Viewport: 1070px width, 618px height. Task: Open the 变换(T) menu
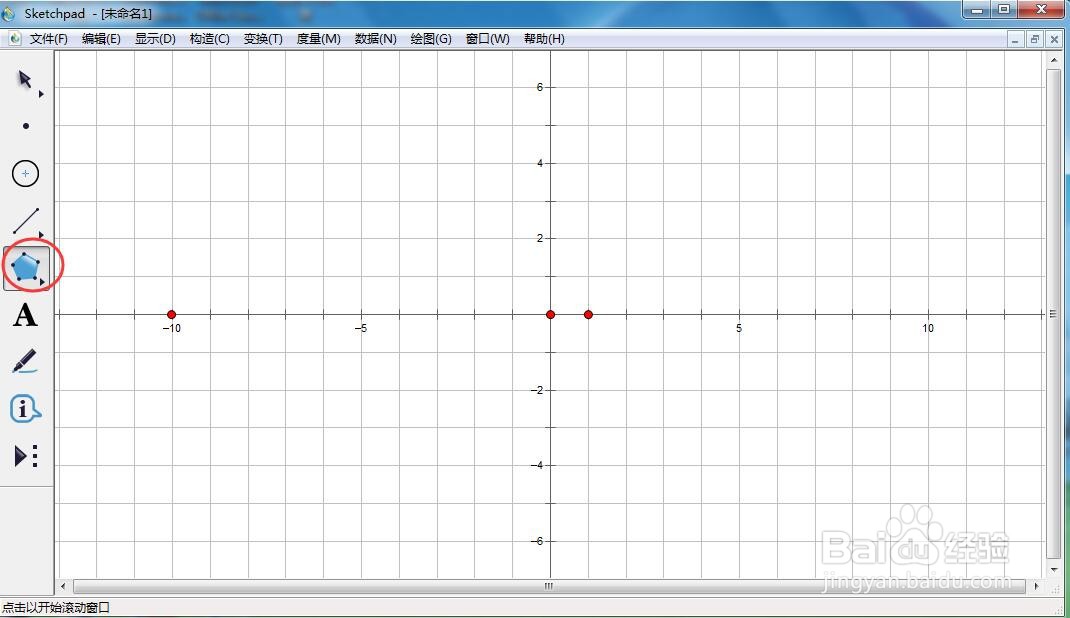[x=263, y=39]
